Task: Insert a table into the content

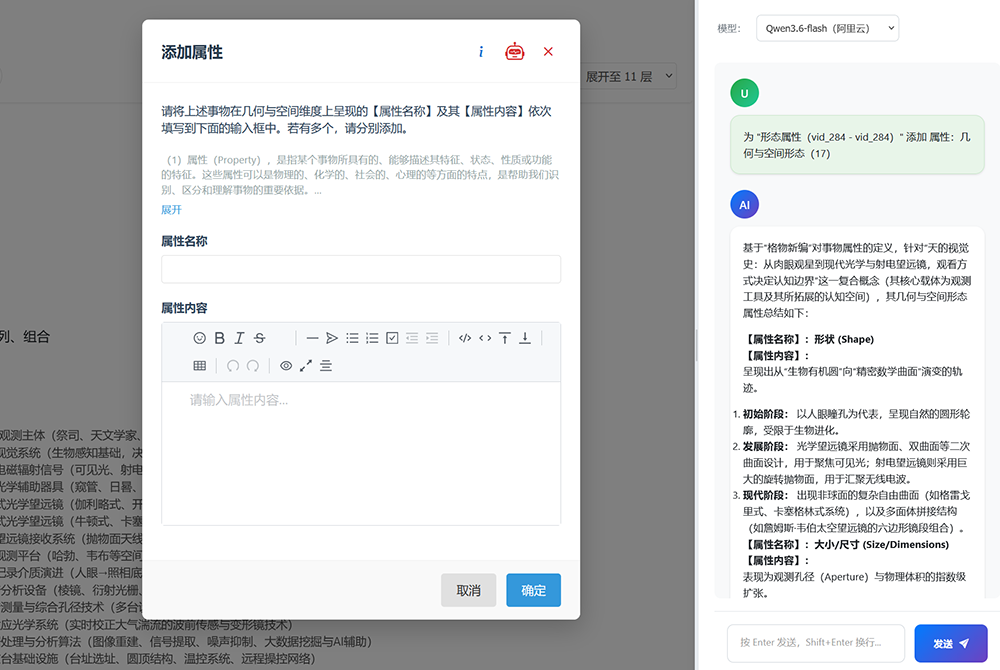Action: [200, 366]
